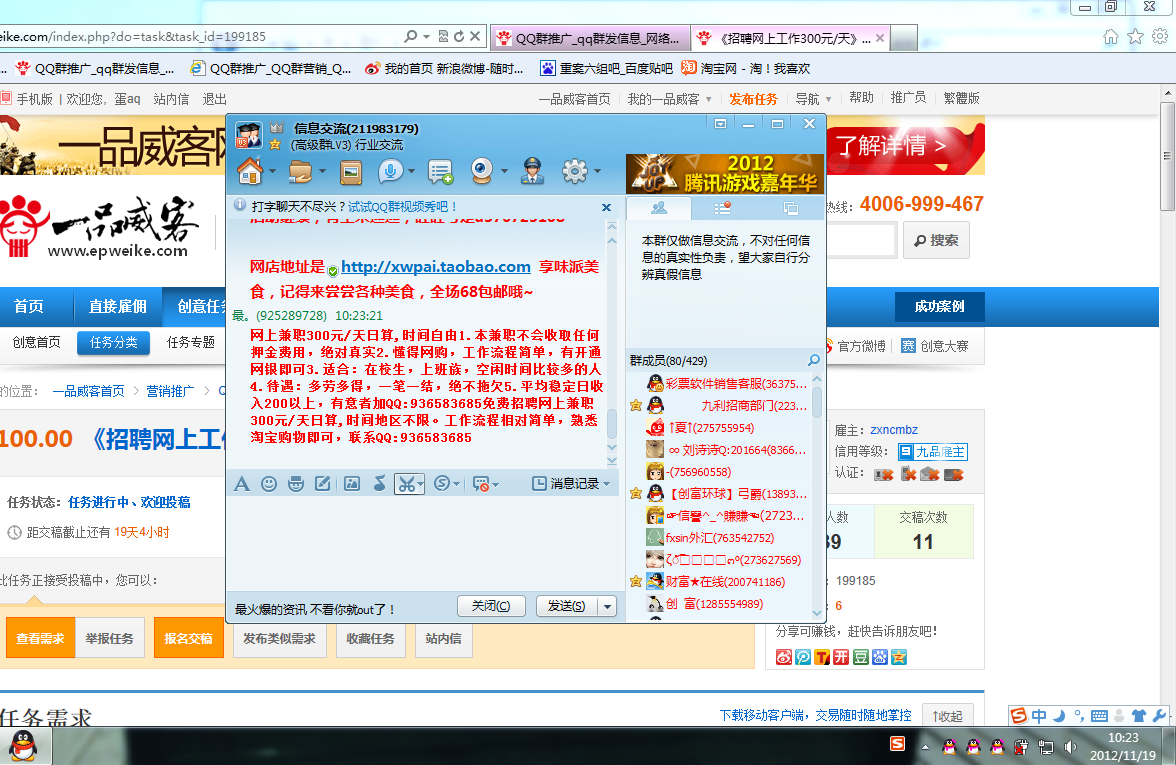Click employer name zxncmbz
Viewport: 1176px width, 765px height.
point(894,430)
